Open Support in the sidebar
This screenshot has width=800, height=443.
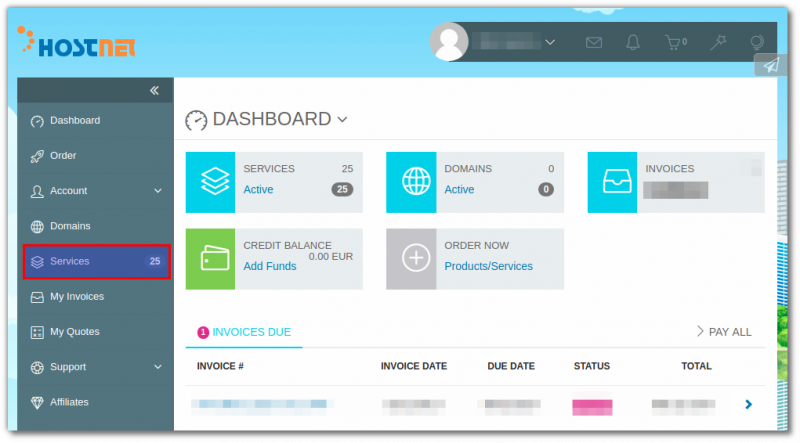coord(95,367)
